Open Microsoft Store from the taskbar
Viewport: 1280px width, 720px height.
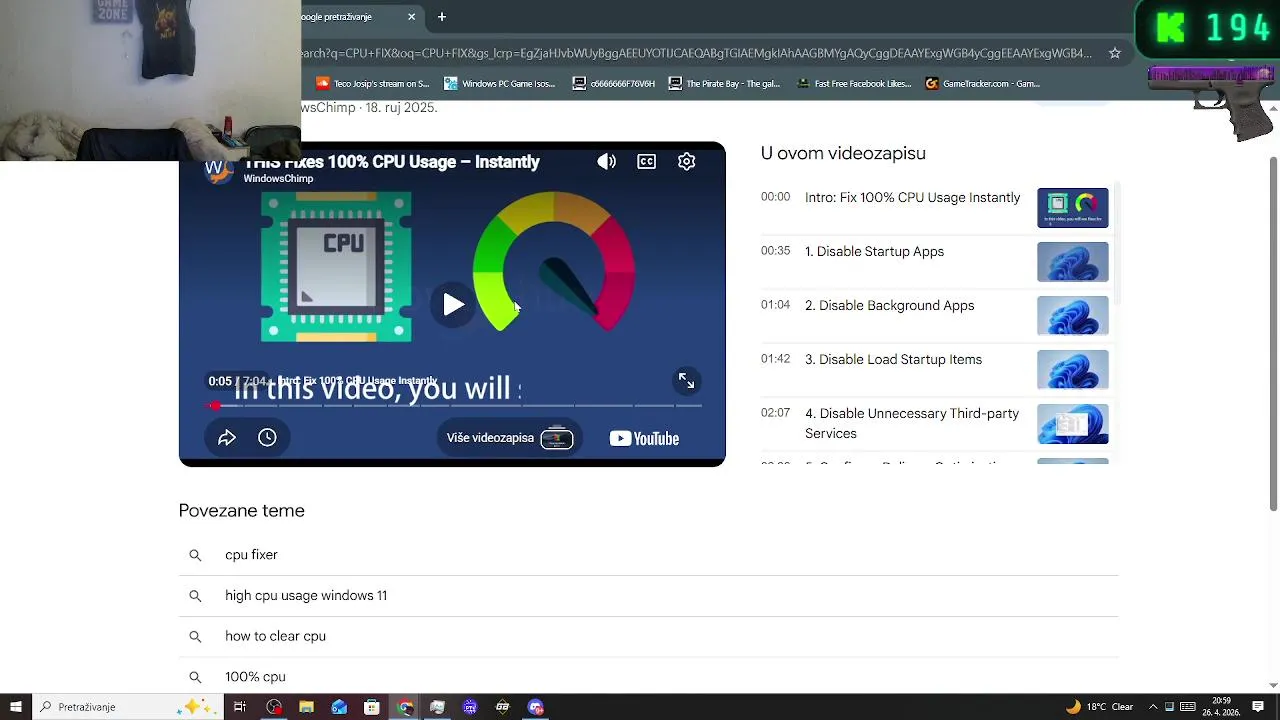pos(372,707)
